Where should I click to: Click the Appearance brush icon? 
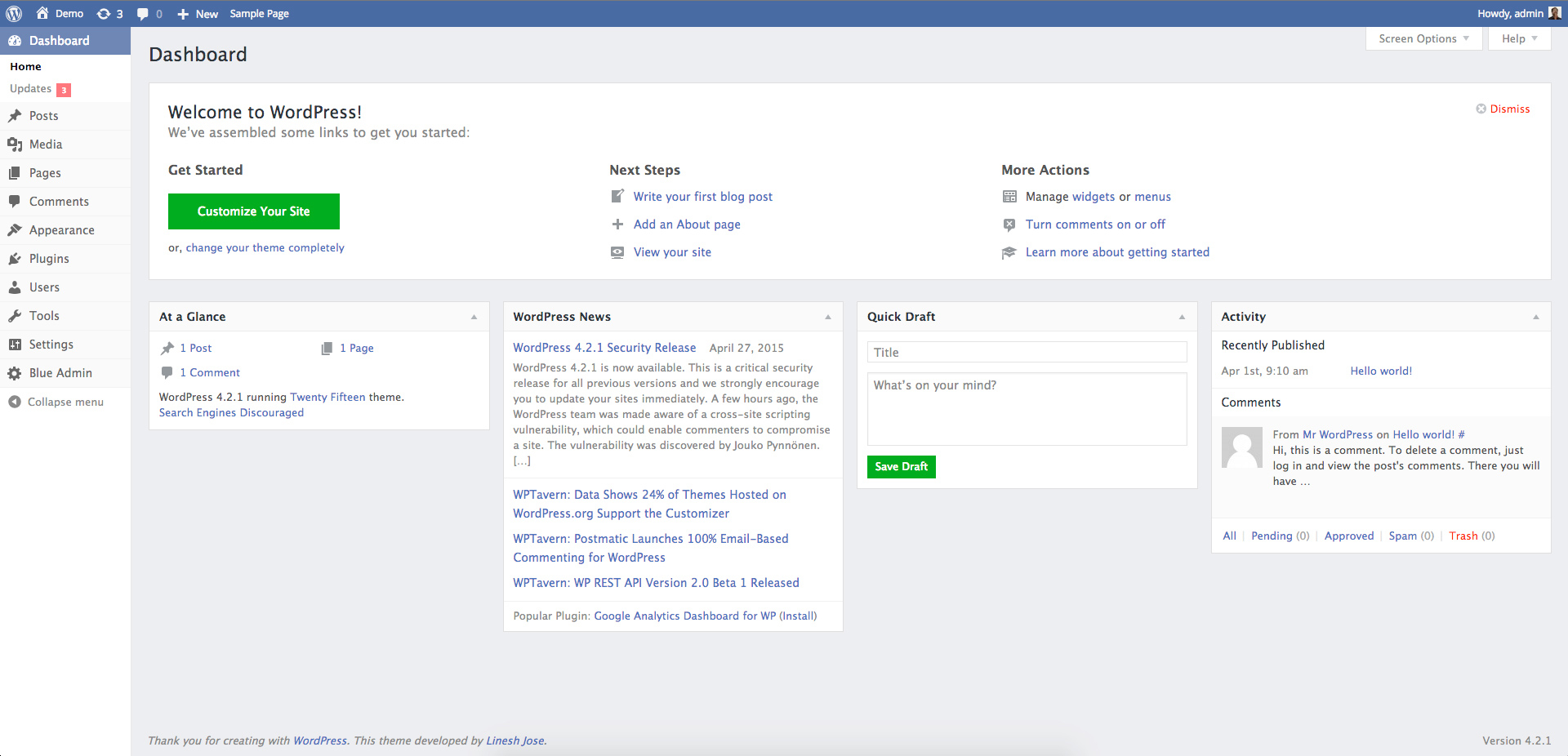point(15,230)
